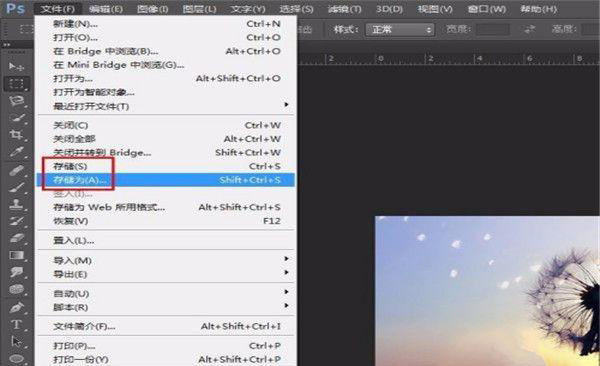Select the Rectangular Marquee tool
The image size is (600, 366).
point(16,84)
